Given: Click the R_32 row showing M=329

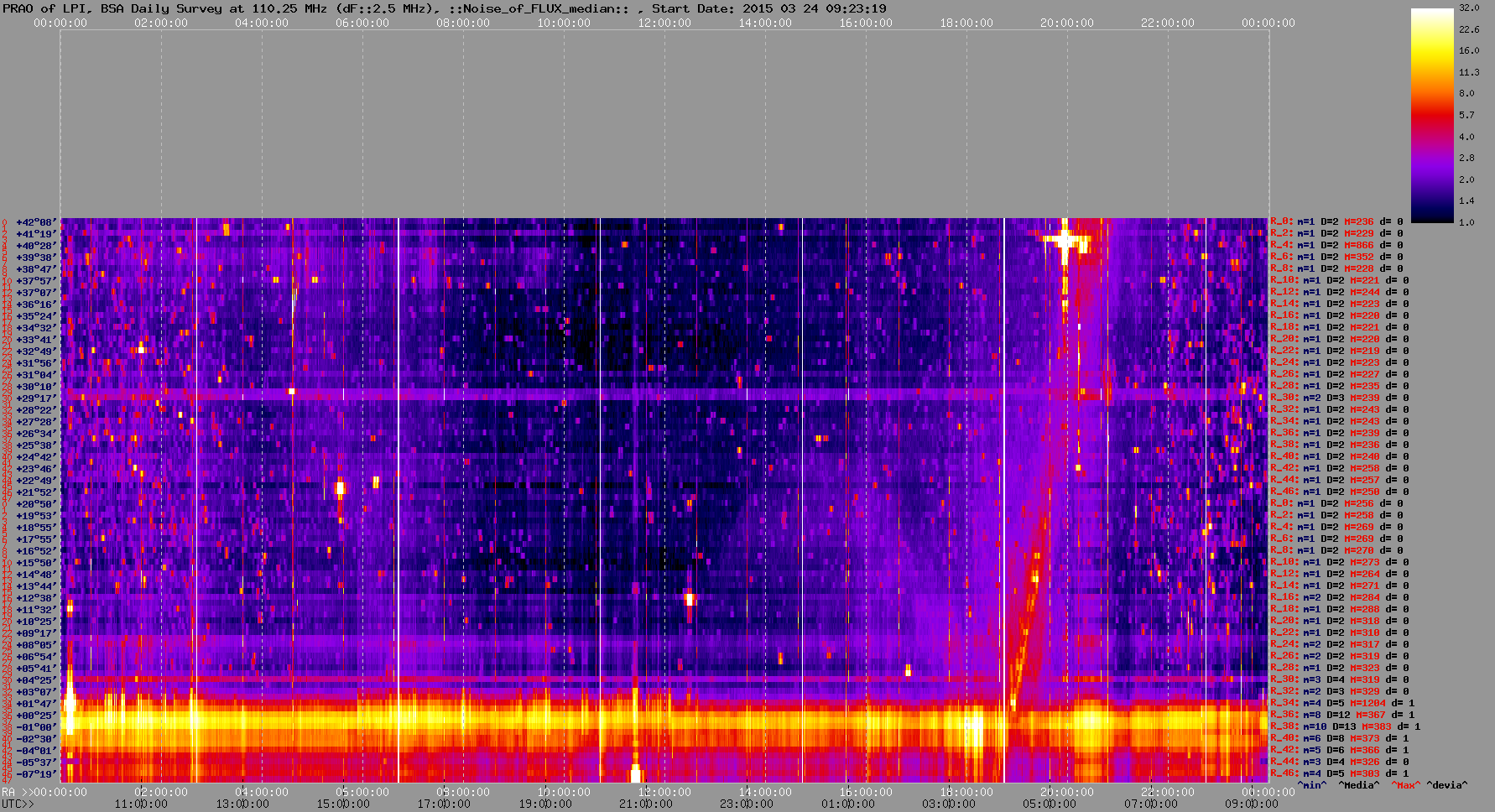Looking at the screenshot, I should pos(1340,692).
